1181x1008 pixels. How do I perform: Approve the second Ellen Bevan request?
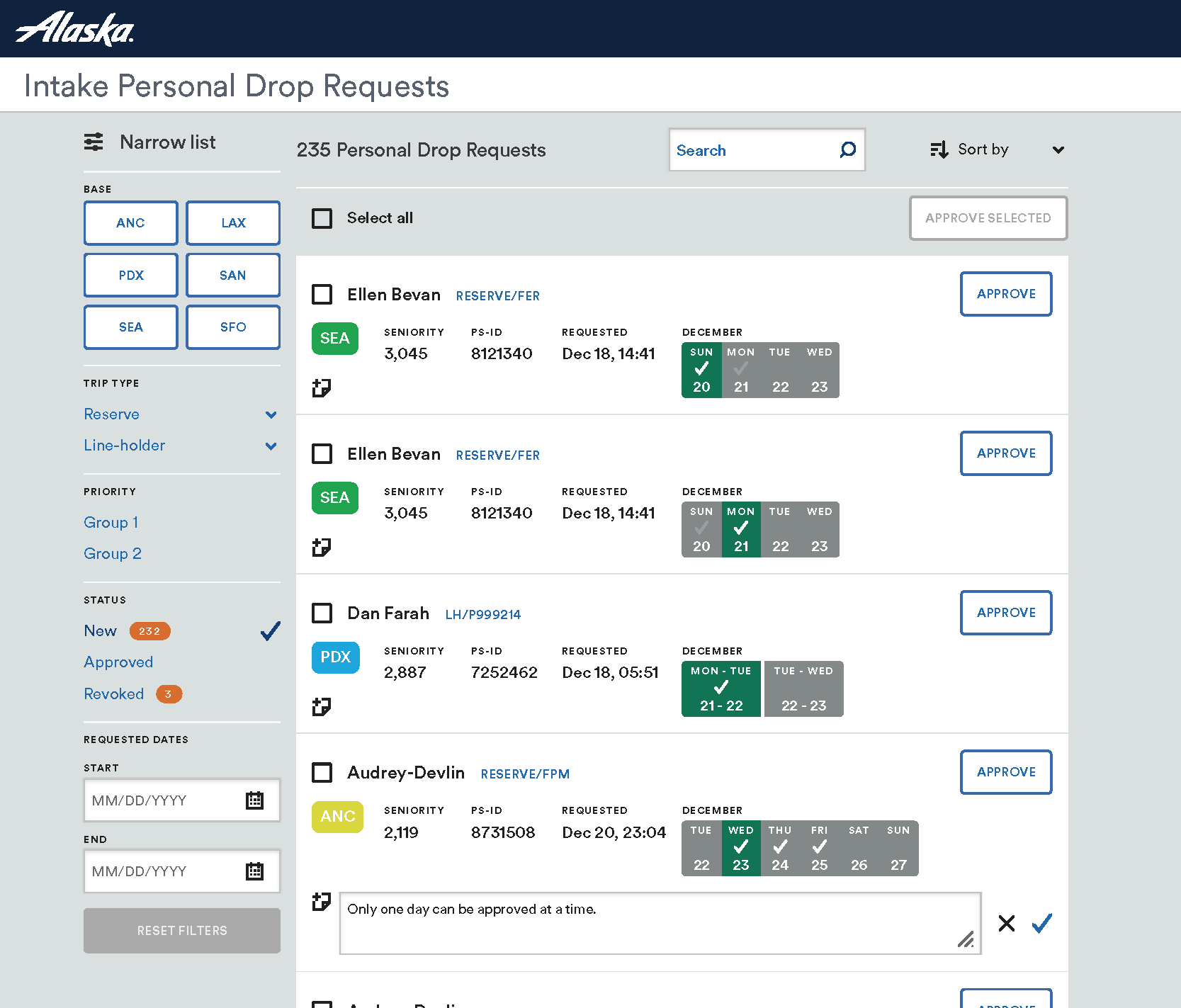click(x=1006, y=453)
